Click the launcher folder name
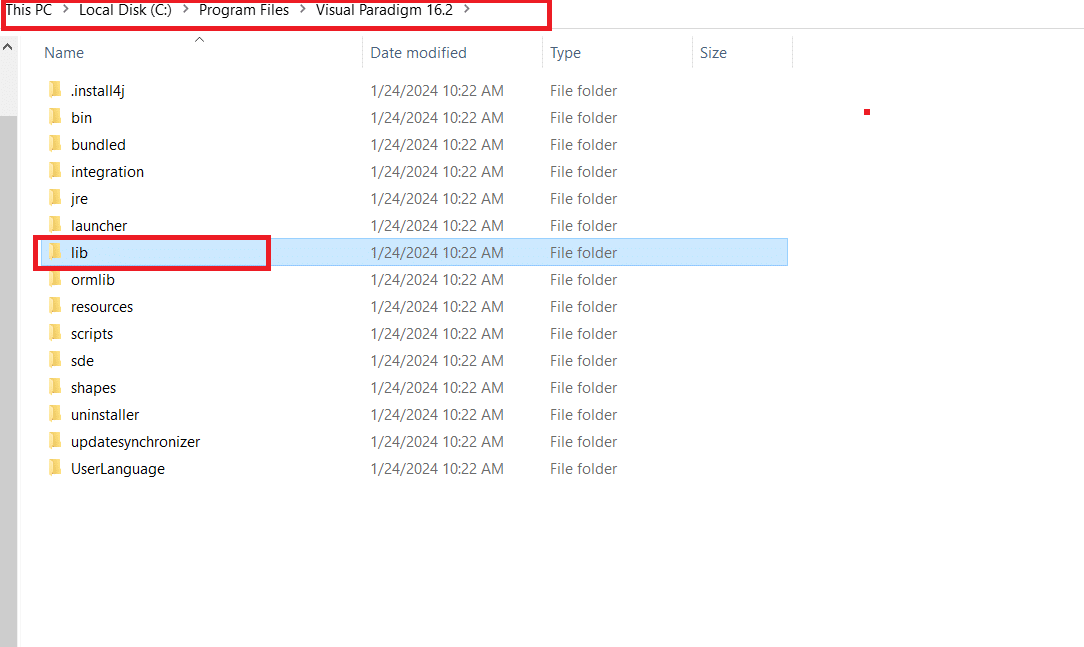This screenshot has height=647, width=1084. tap(99, 226)
